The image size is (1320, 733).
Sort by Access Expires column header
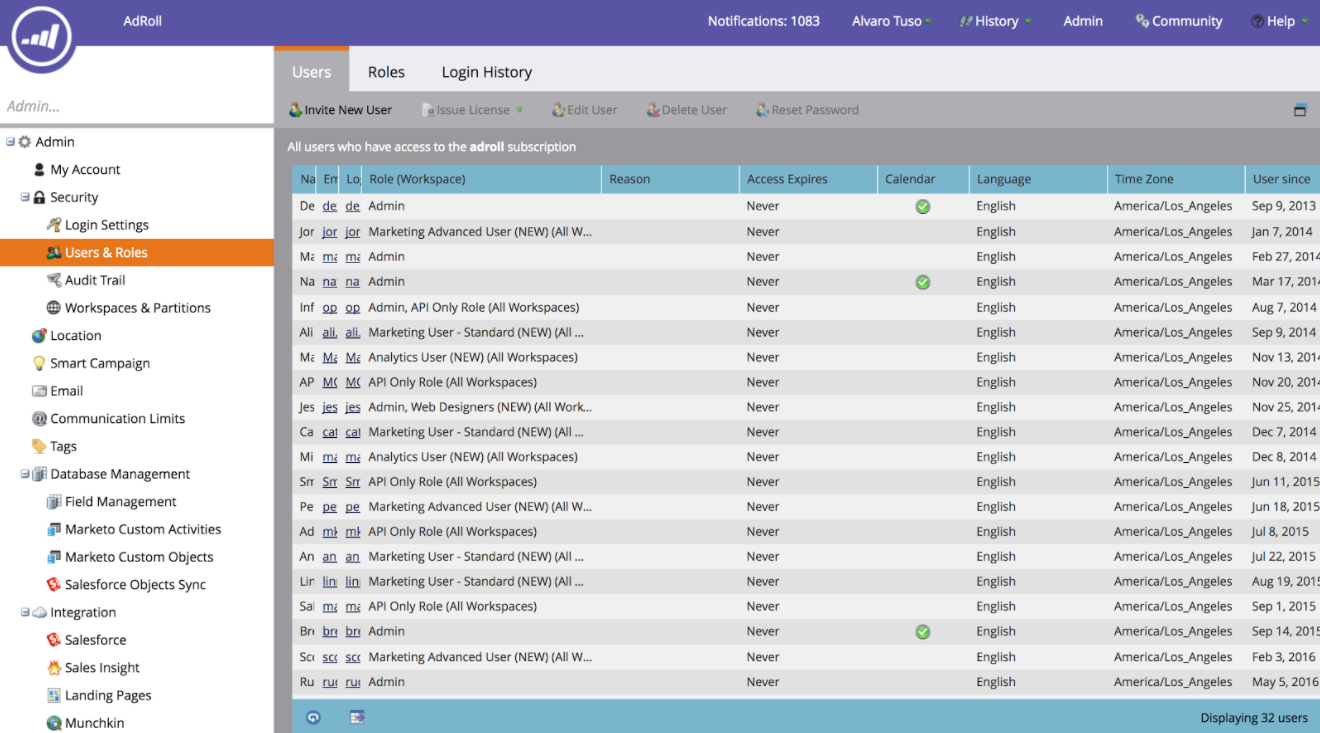808,179
